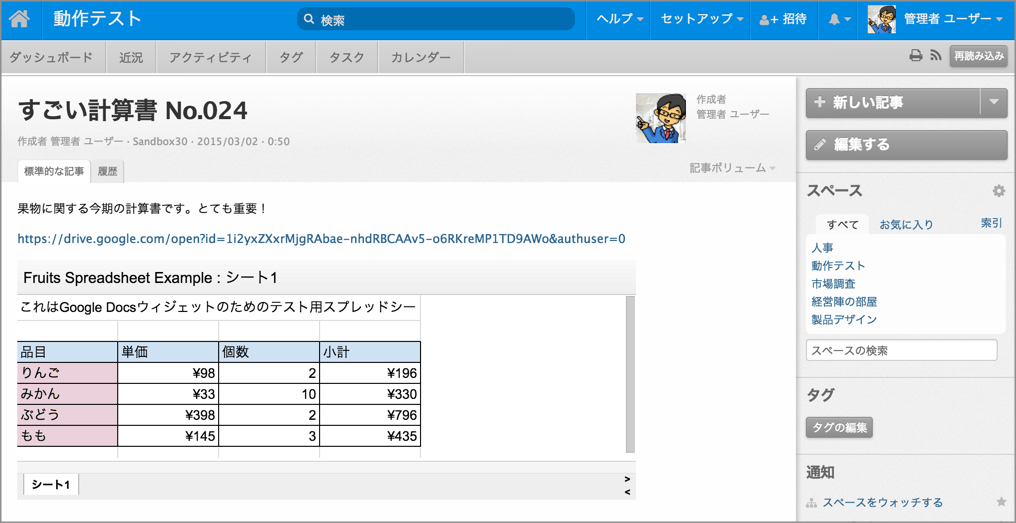The width and height of the screenshot is (1016, 523).
Task: Create a 新しい記事
Action: click(x=894, y=102)
